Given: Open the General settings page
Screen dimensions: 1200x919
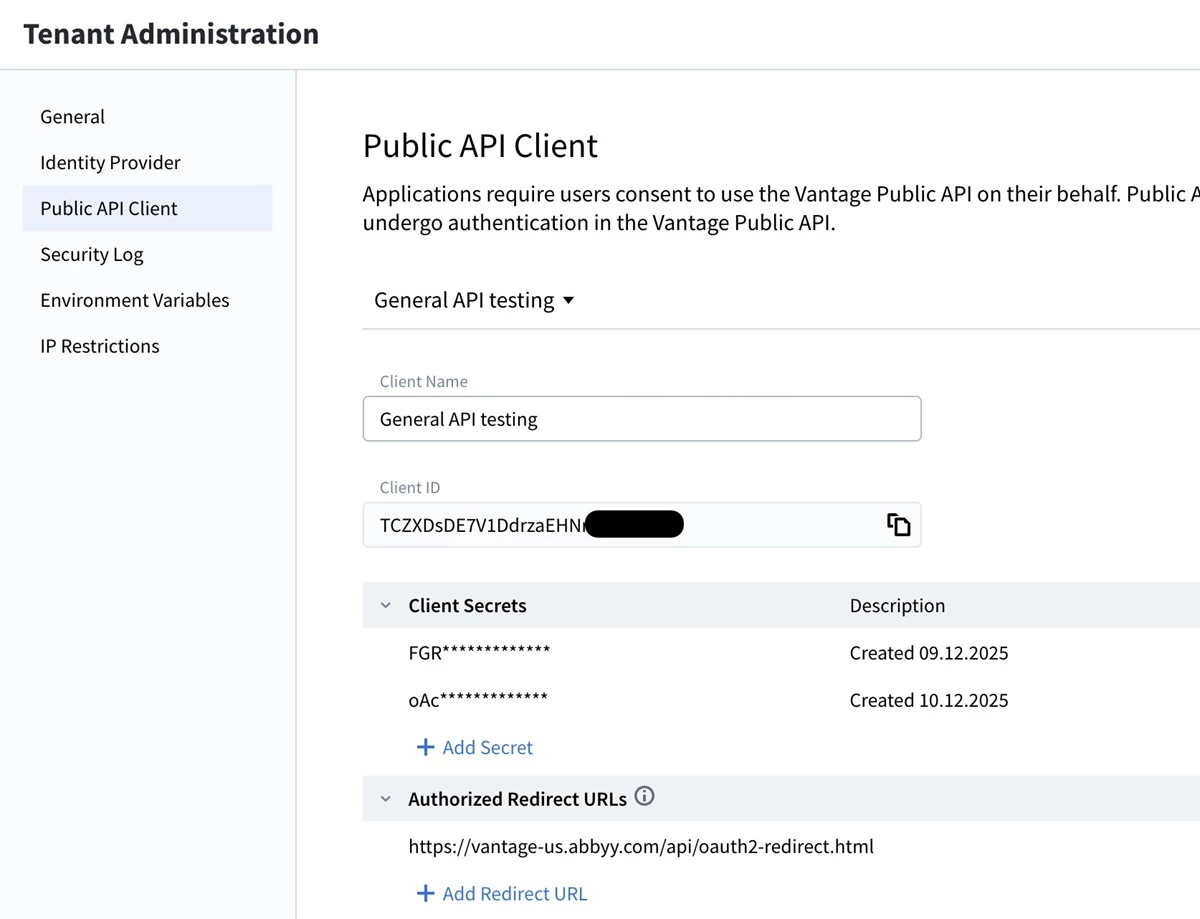Looking at the screenshot, I should tap(72, 116).
